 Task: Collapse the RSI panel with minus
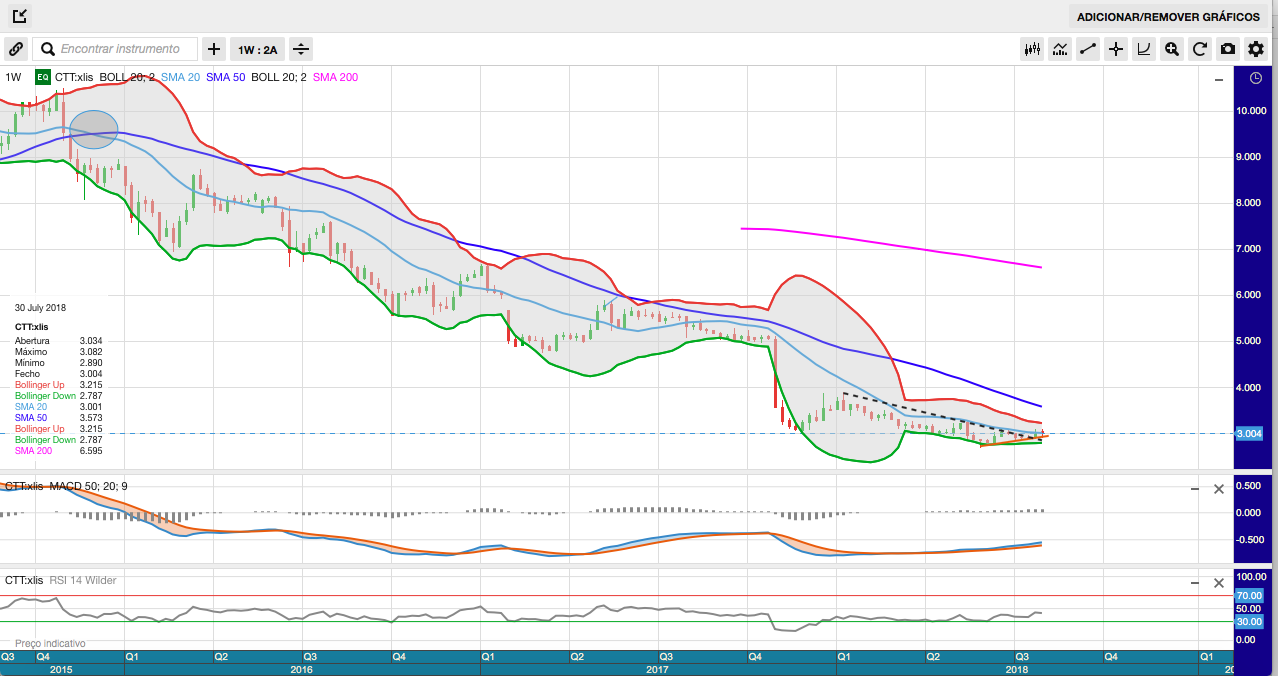coord(1194,582)
